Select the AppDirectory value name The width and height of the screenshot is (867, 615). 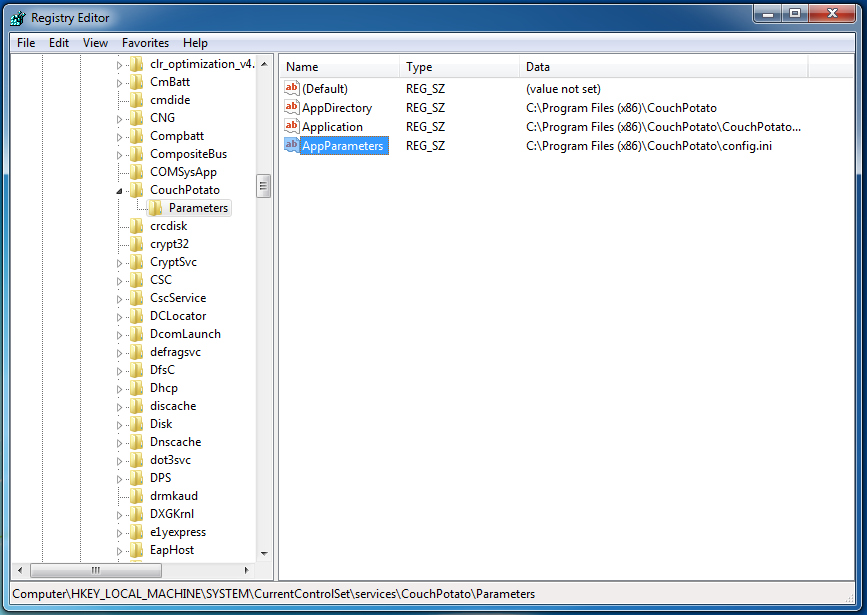click(x=337, y=107)
